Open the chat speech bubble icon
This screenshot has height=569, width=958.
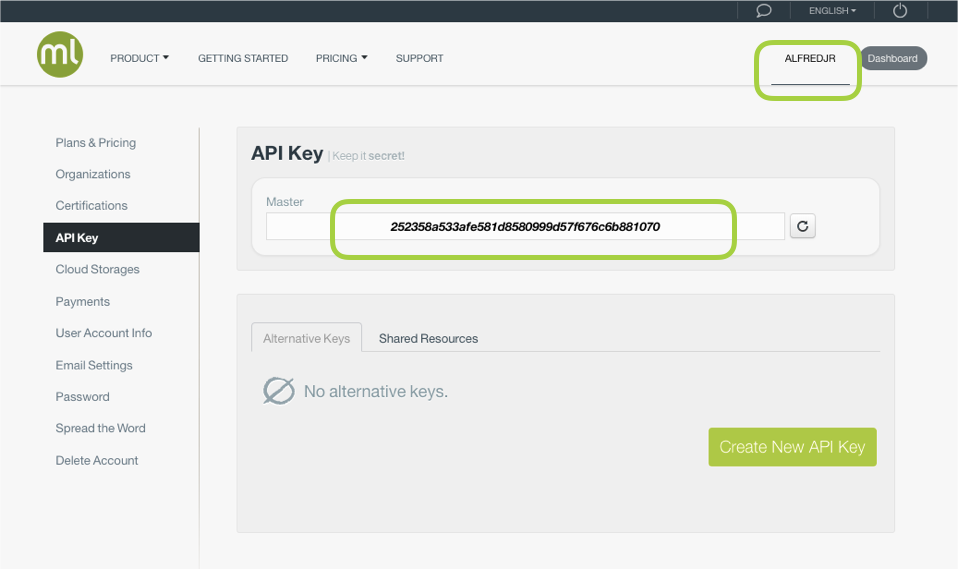[x=764, y=10]
